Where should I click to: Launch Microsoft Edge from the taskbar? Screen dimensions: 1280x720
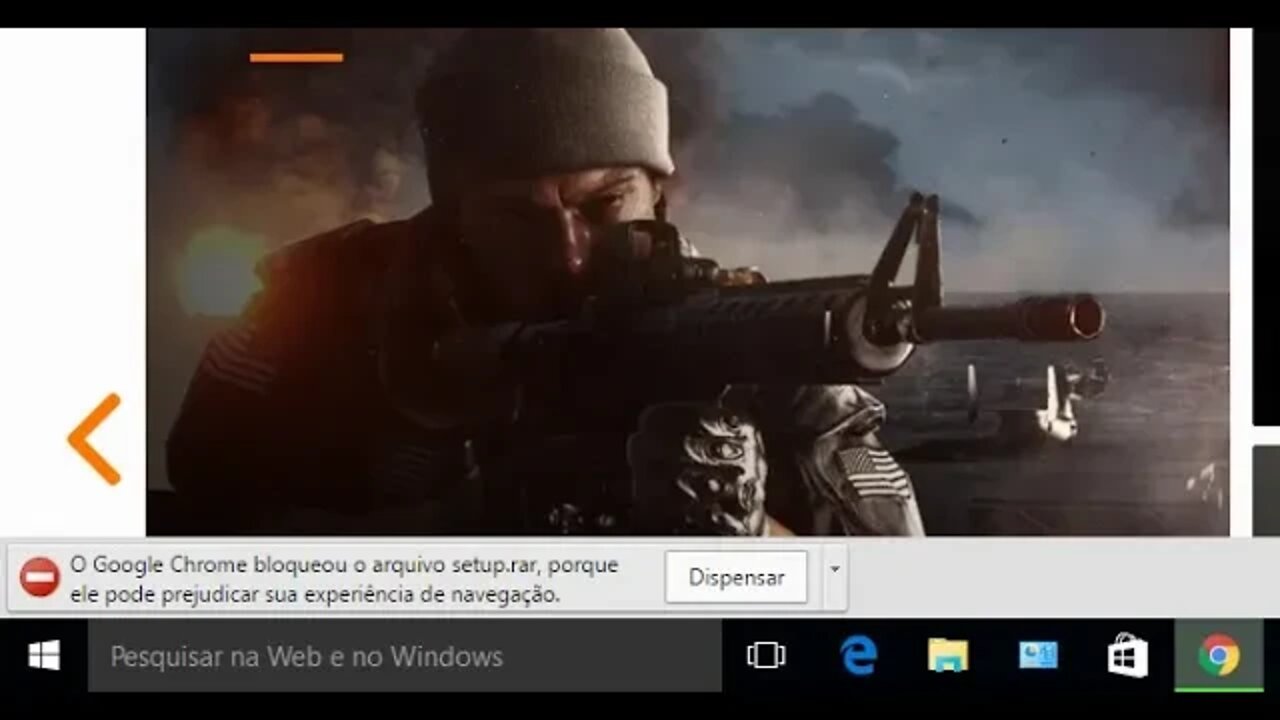858,656
